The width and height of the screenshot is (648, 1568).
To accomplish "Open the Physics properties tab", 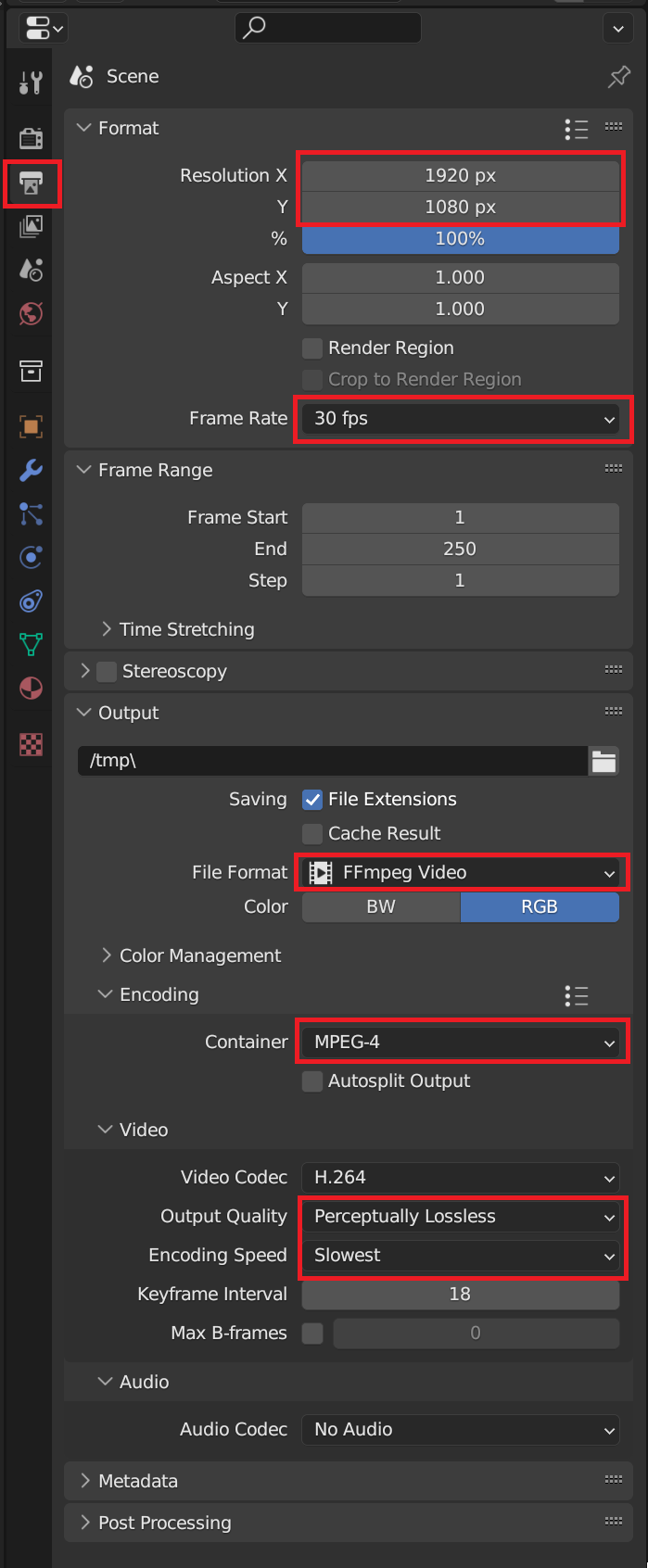I will [31, 557].
